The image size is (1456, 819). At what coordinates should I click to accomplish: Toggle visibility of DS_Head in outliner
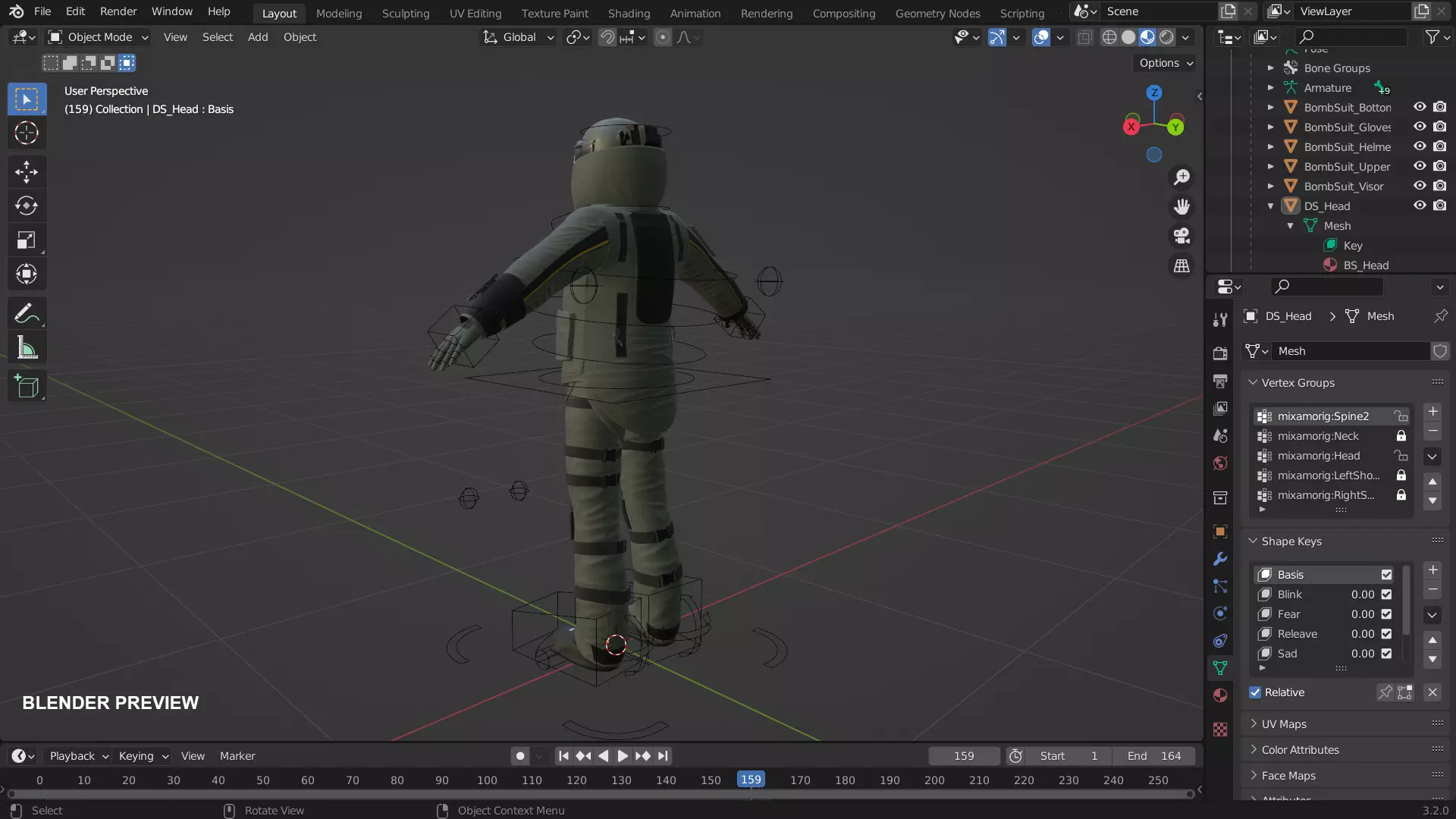[1420, 206]
